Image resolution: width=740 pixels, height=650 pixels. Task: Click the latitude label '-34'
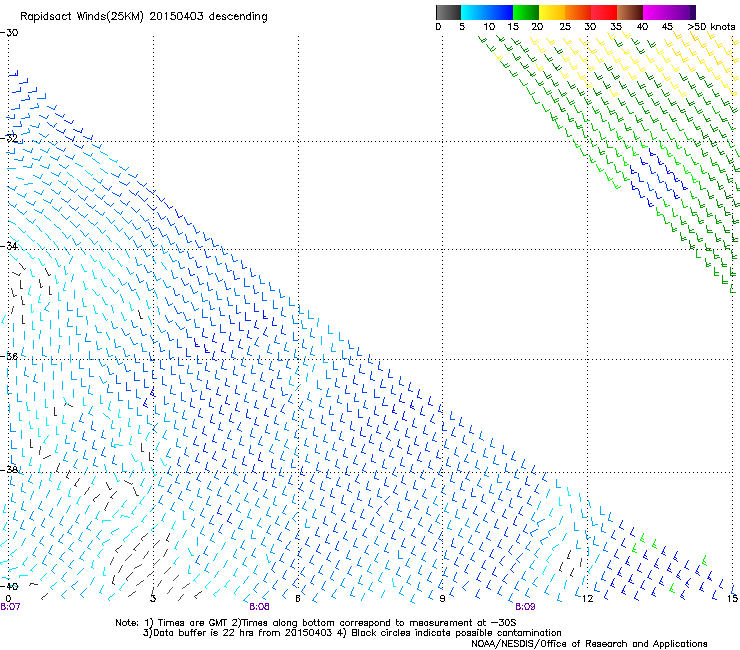pos(9,246)
